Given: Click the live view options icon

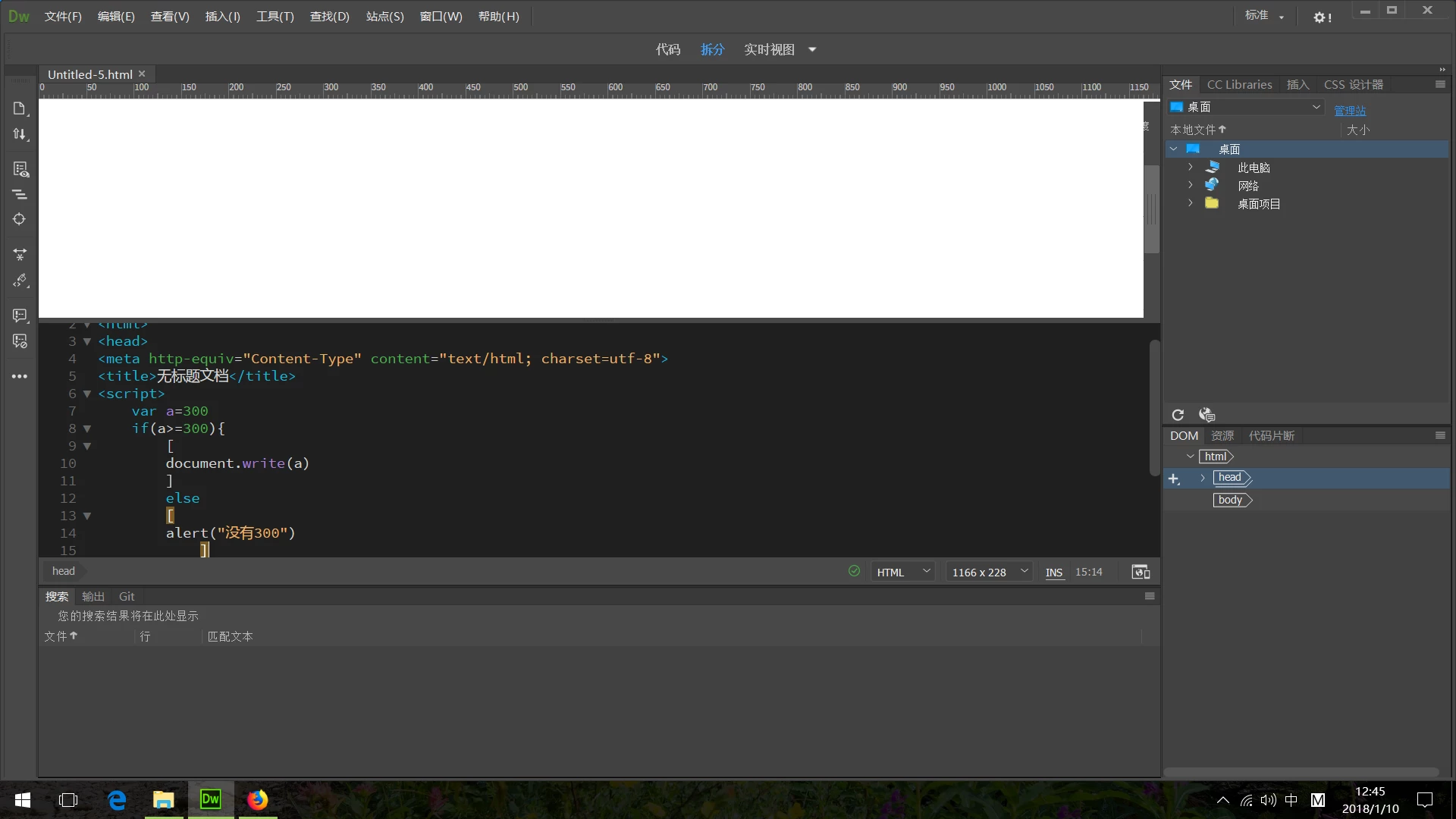Looking at the screenshot, I should click(x=20, y=169).
